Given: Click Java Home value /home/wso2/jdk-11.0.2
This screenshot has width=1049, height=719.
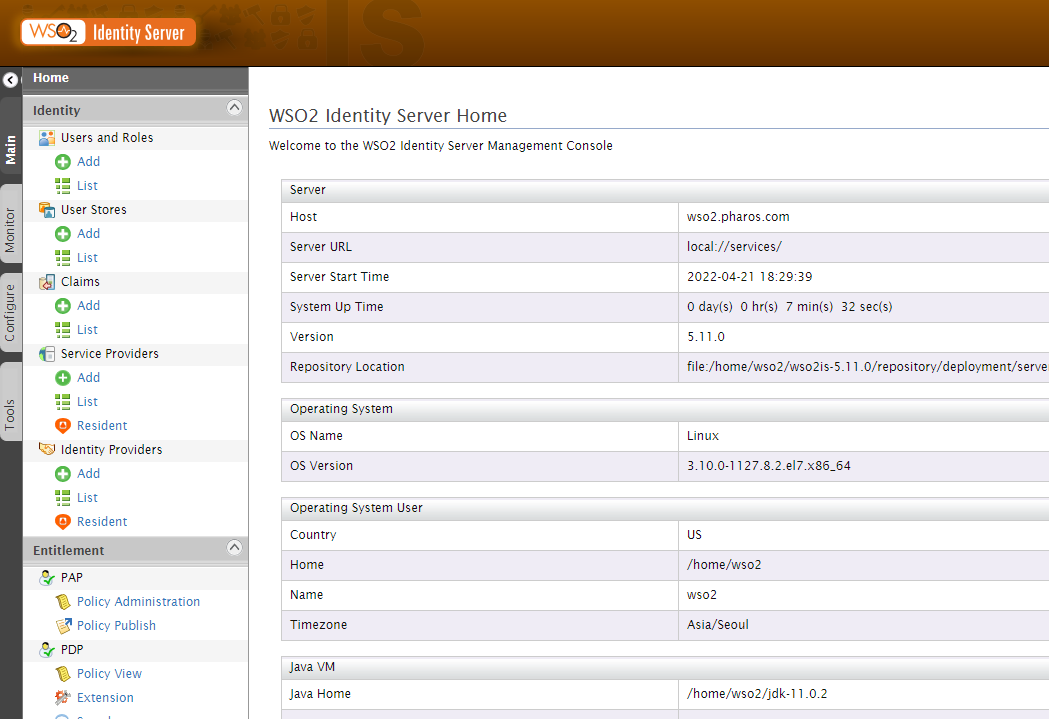Looking at the screenshot, I should [x=757, y=694].
